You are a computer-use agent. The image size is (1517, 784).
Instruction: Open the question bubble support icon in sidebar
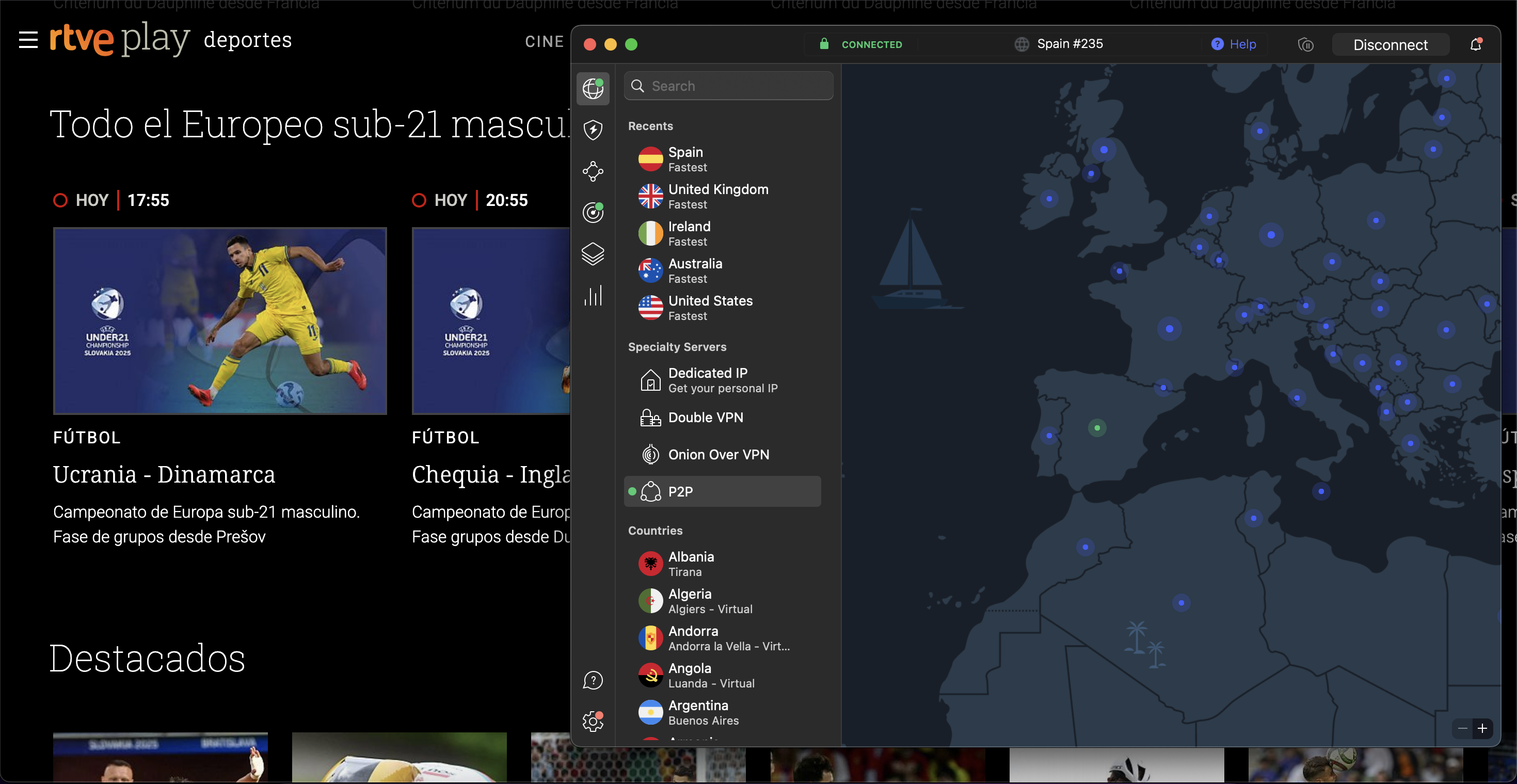point(593,680)
